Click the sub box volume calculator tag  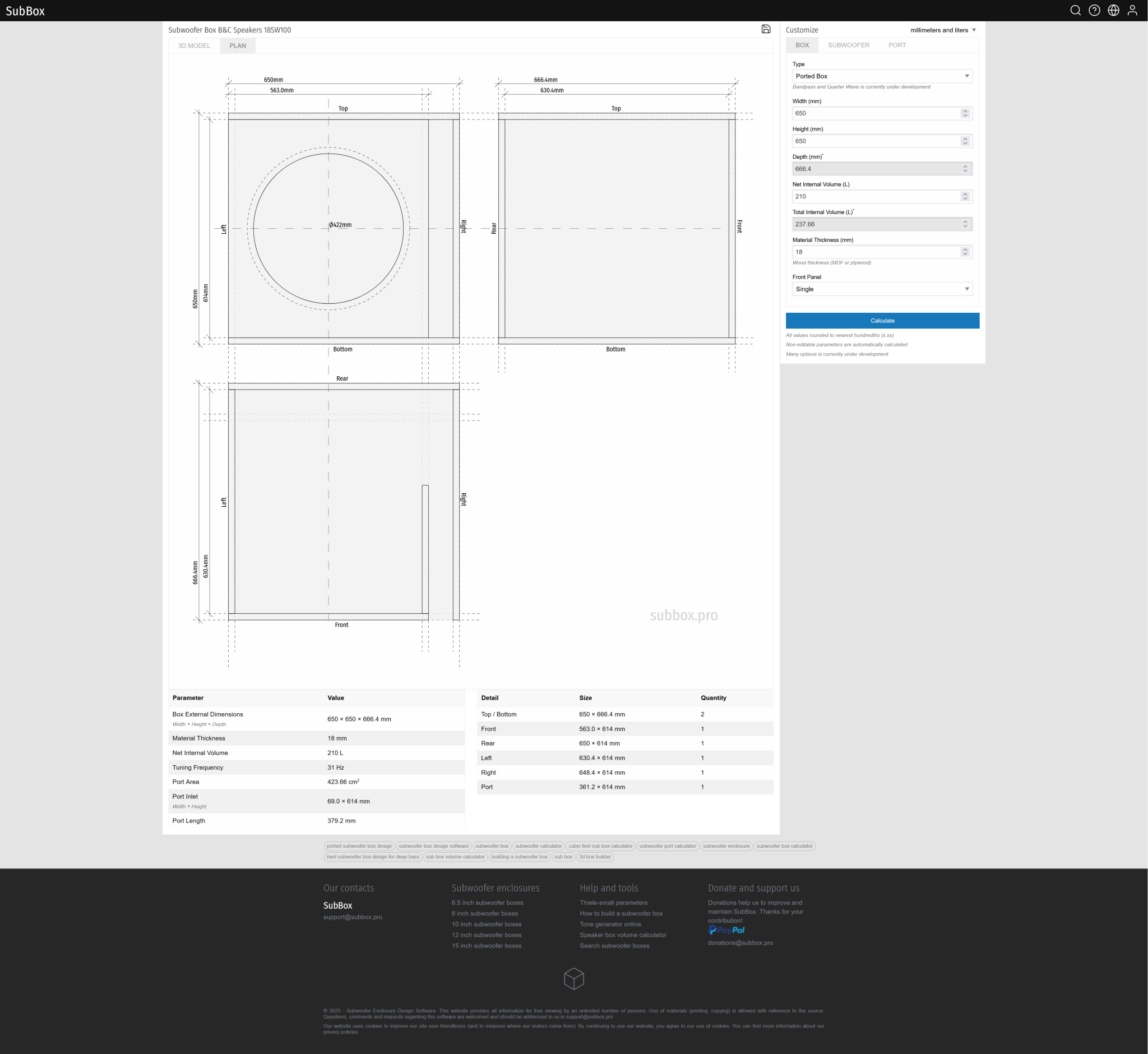pos(455,857)
